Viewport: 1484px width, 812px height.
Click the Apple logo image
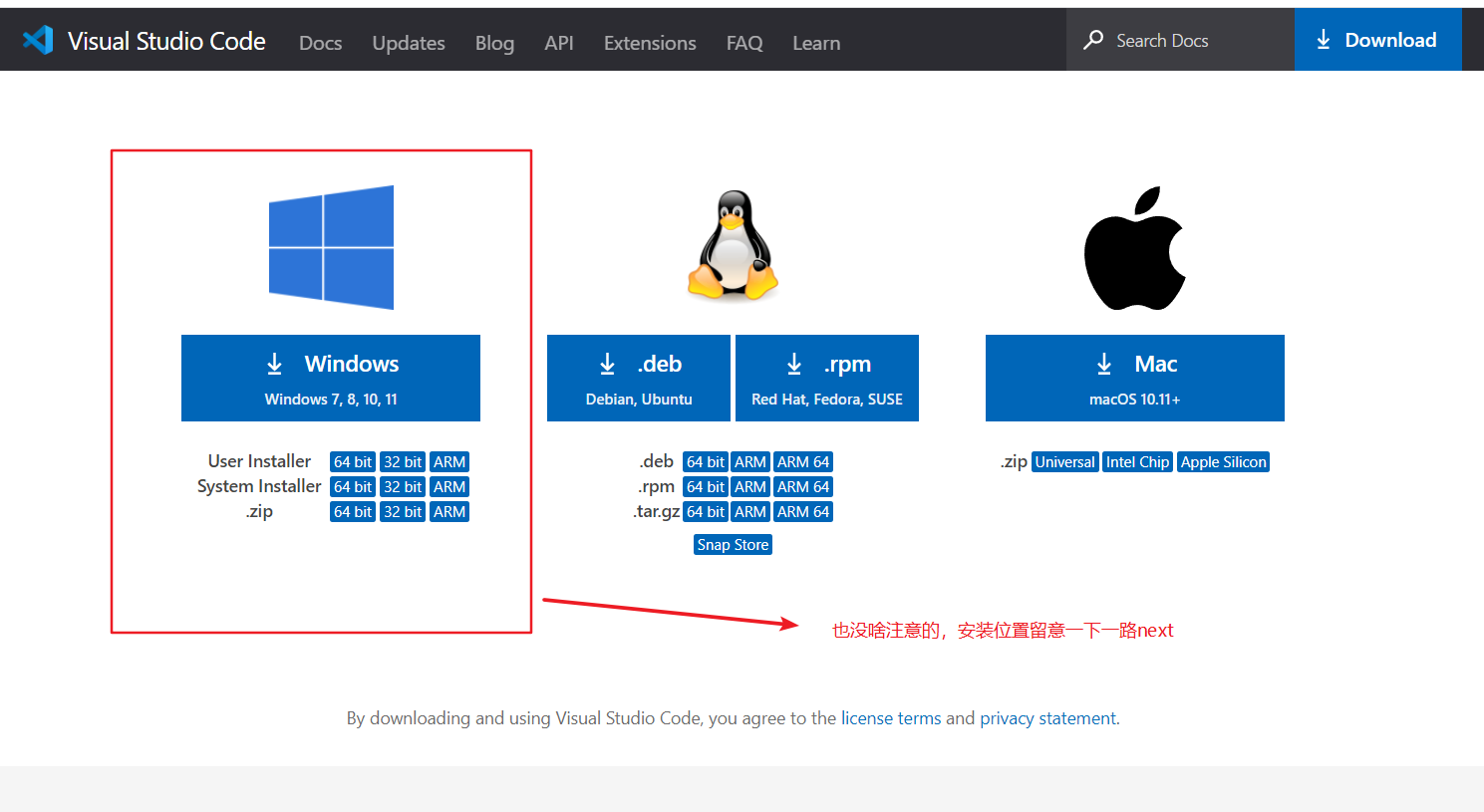[x=1134, y=246]
